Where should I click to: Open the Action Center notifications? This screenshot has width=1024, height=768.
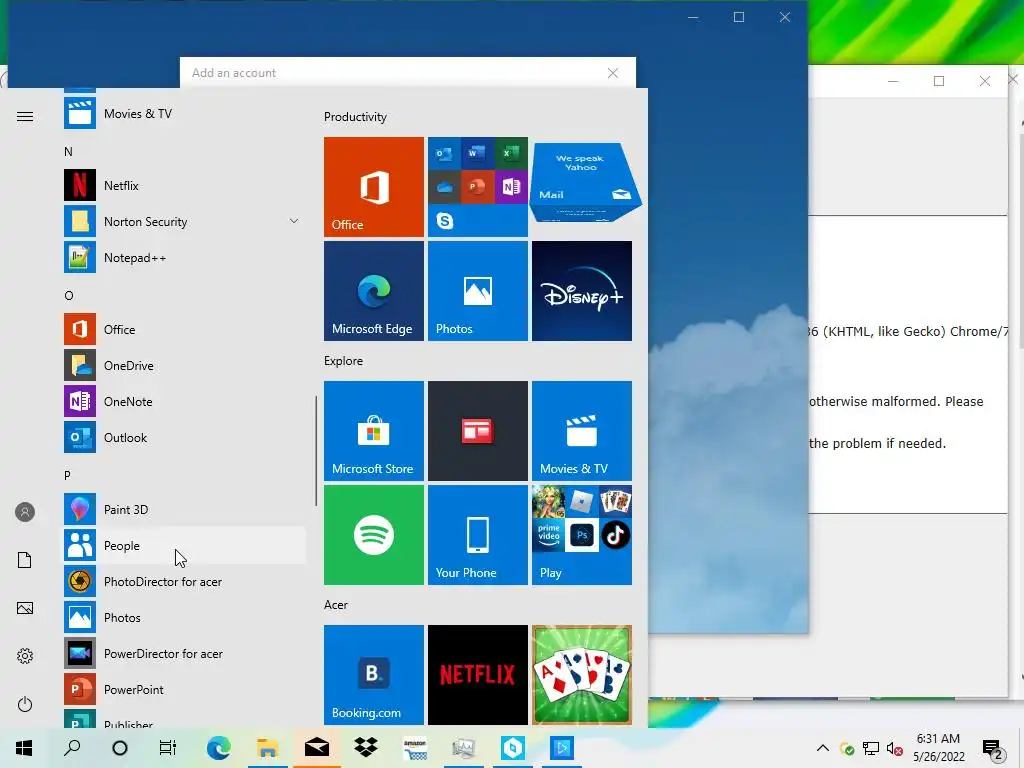click(992, 748)
